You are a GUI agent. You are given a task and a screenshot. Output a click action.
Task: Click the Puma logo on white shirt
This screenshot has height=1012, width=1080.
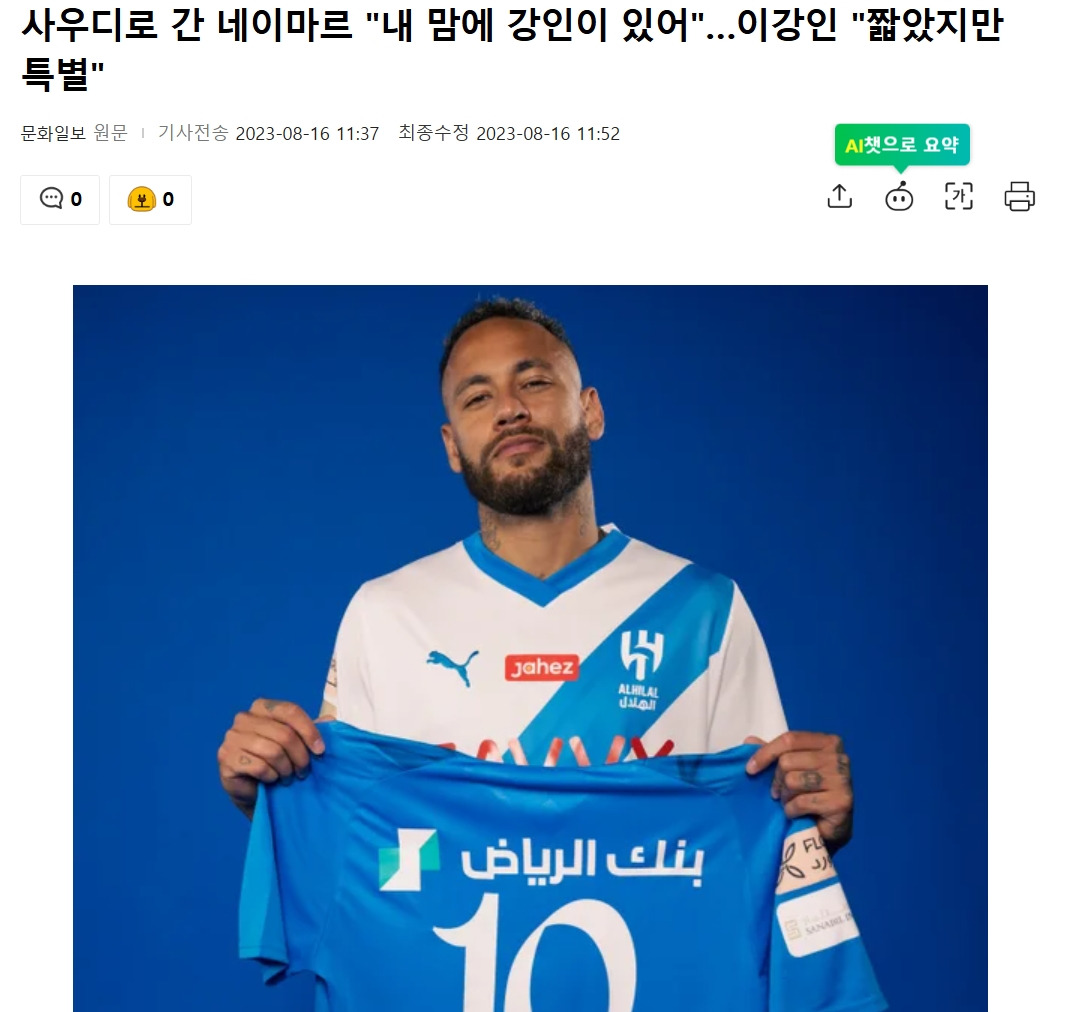point(453,665)
